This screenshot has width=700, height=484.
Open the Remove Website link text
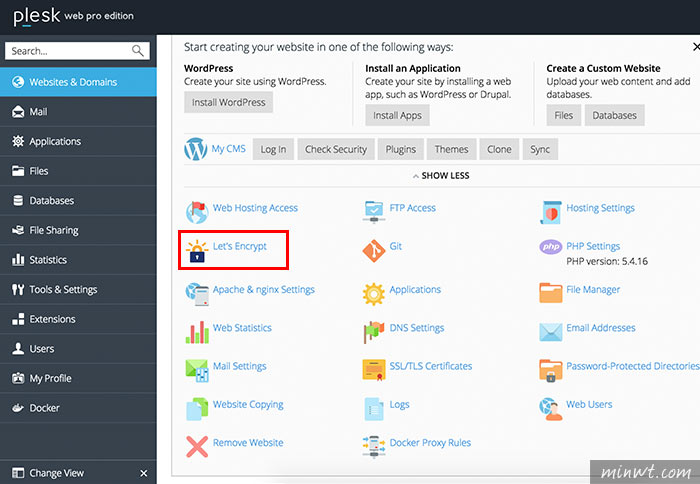click(x=248, y=442)
